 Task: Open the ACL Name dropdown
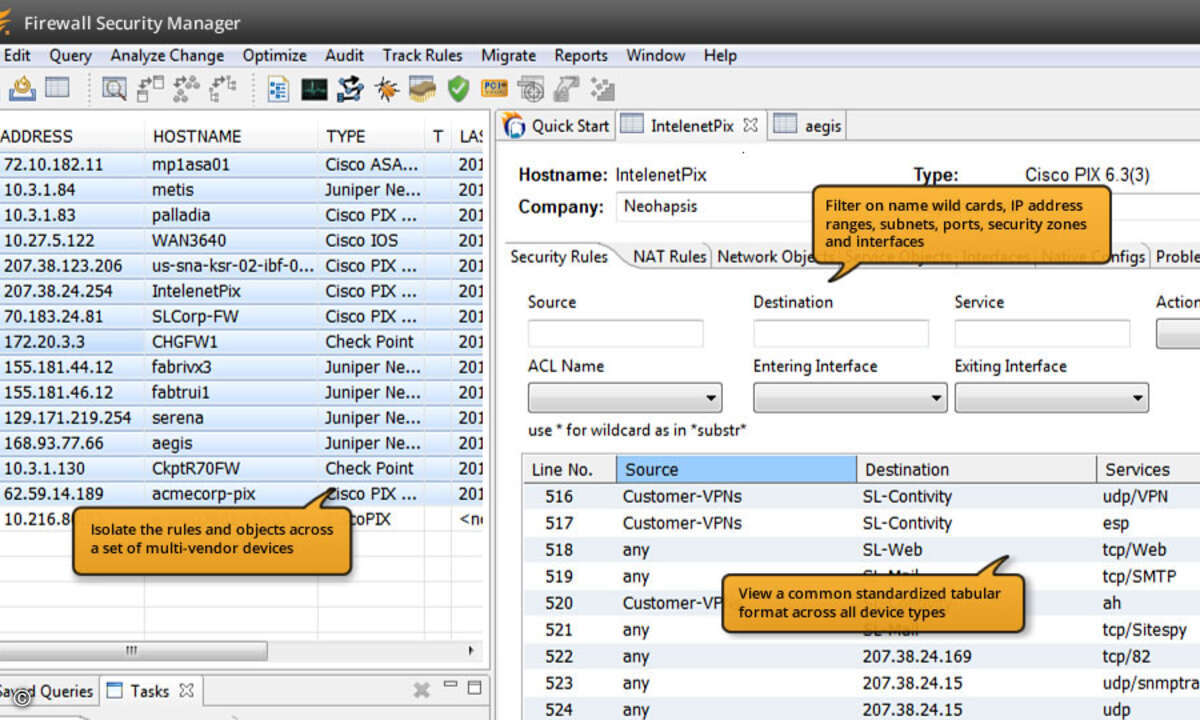coord(625,398)
